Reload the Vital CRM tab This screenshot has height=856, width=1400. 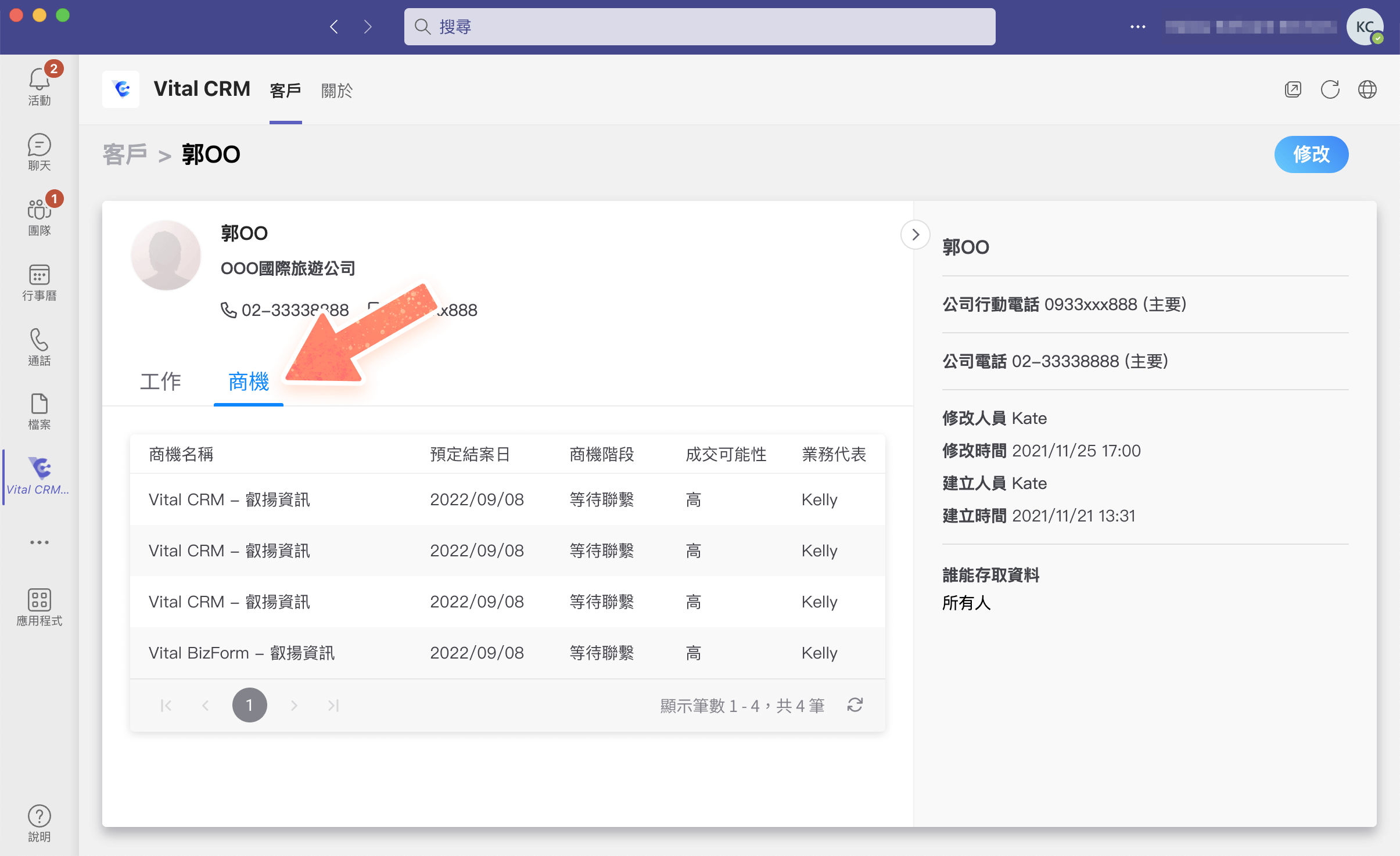(1330, 89)
